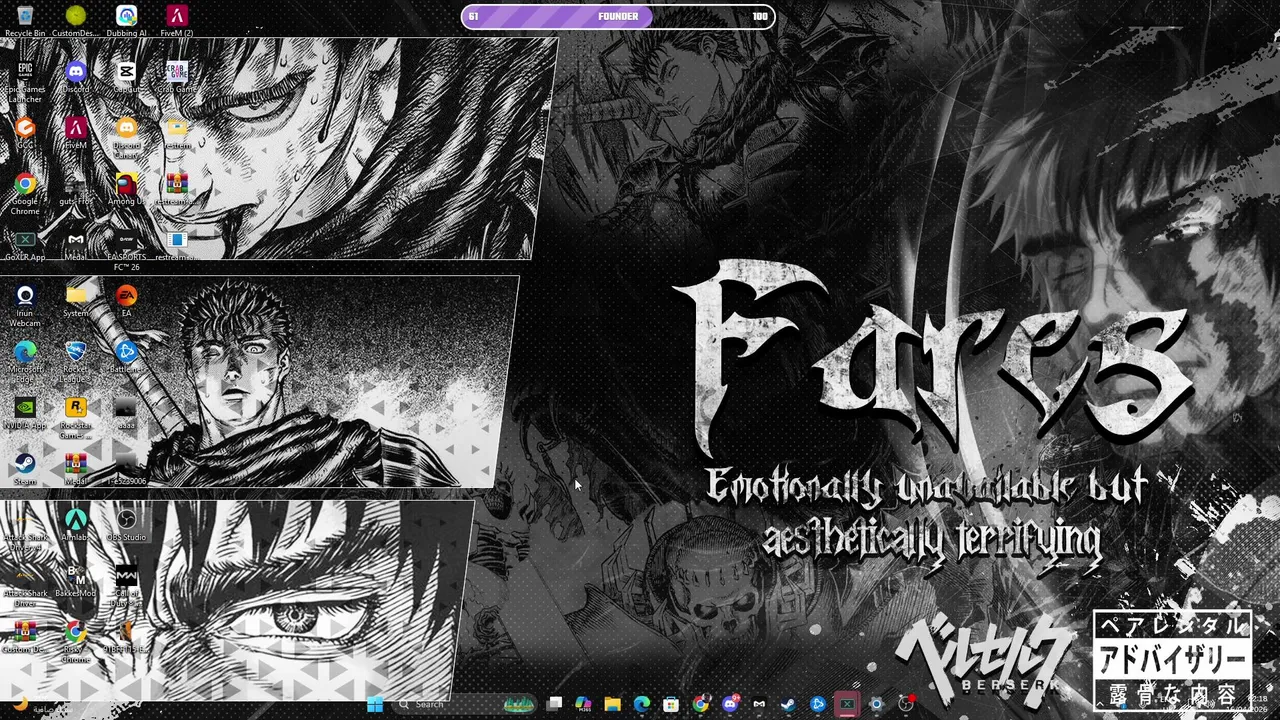Launch the FiveM (2) desktop shortcut
1280x720 pixels.
177,20
